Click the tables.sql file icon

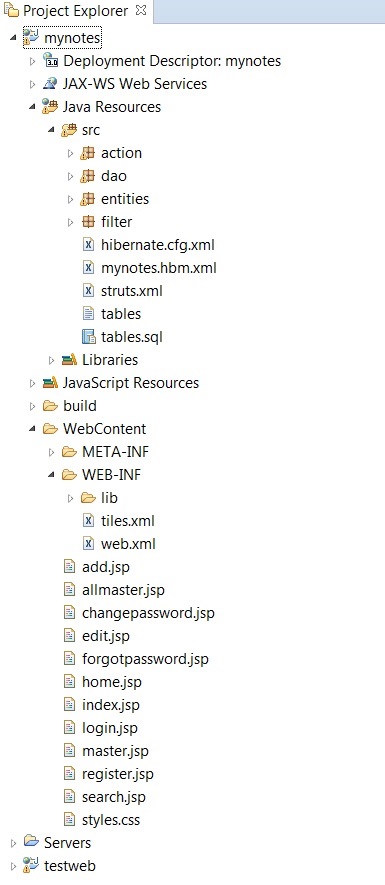click(x=88, y=337)
